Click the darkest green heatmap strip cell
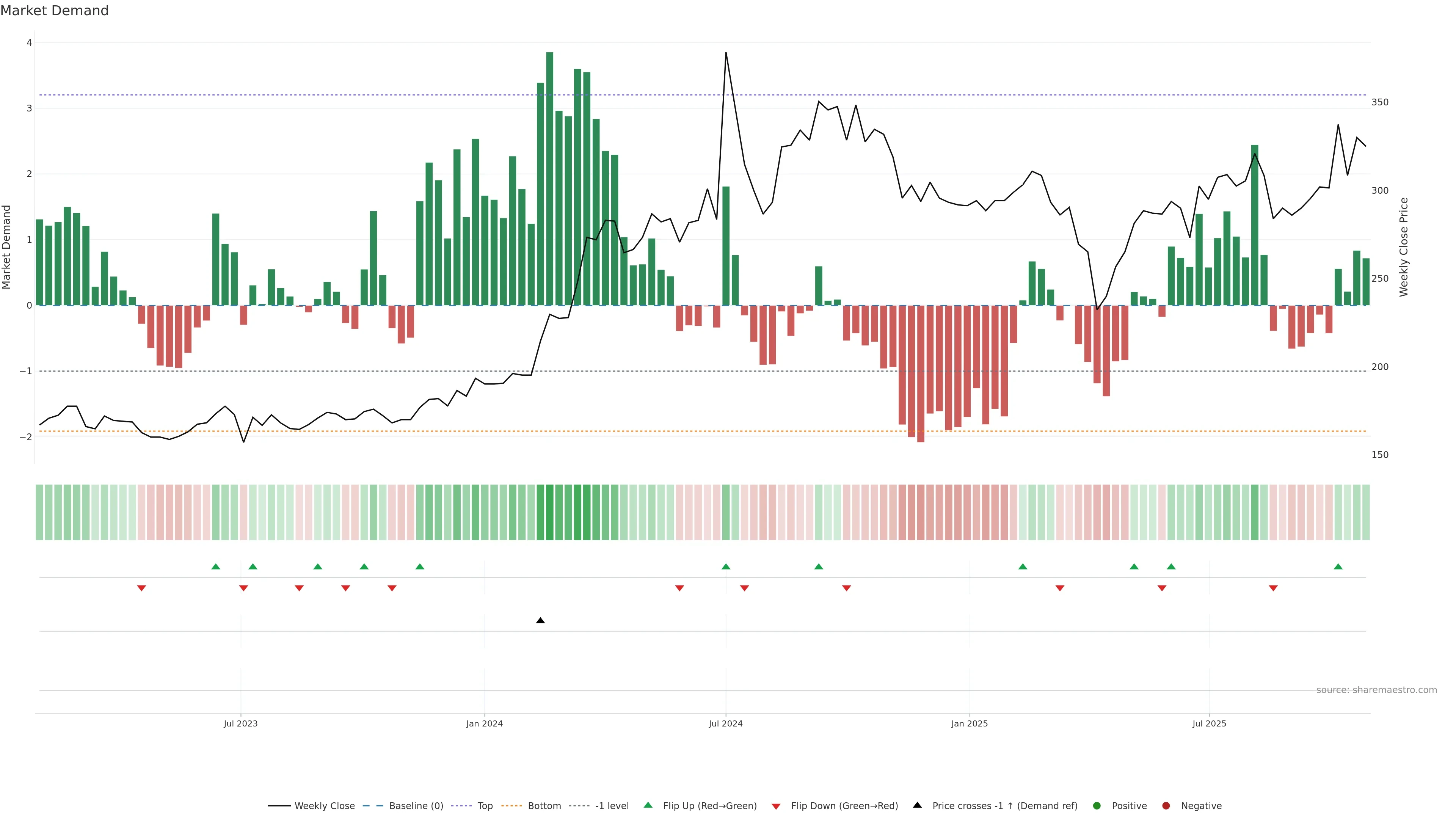This screenshot has height=819, width=1456. tap(549, 512)
